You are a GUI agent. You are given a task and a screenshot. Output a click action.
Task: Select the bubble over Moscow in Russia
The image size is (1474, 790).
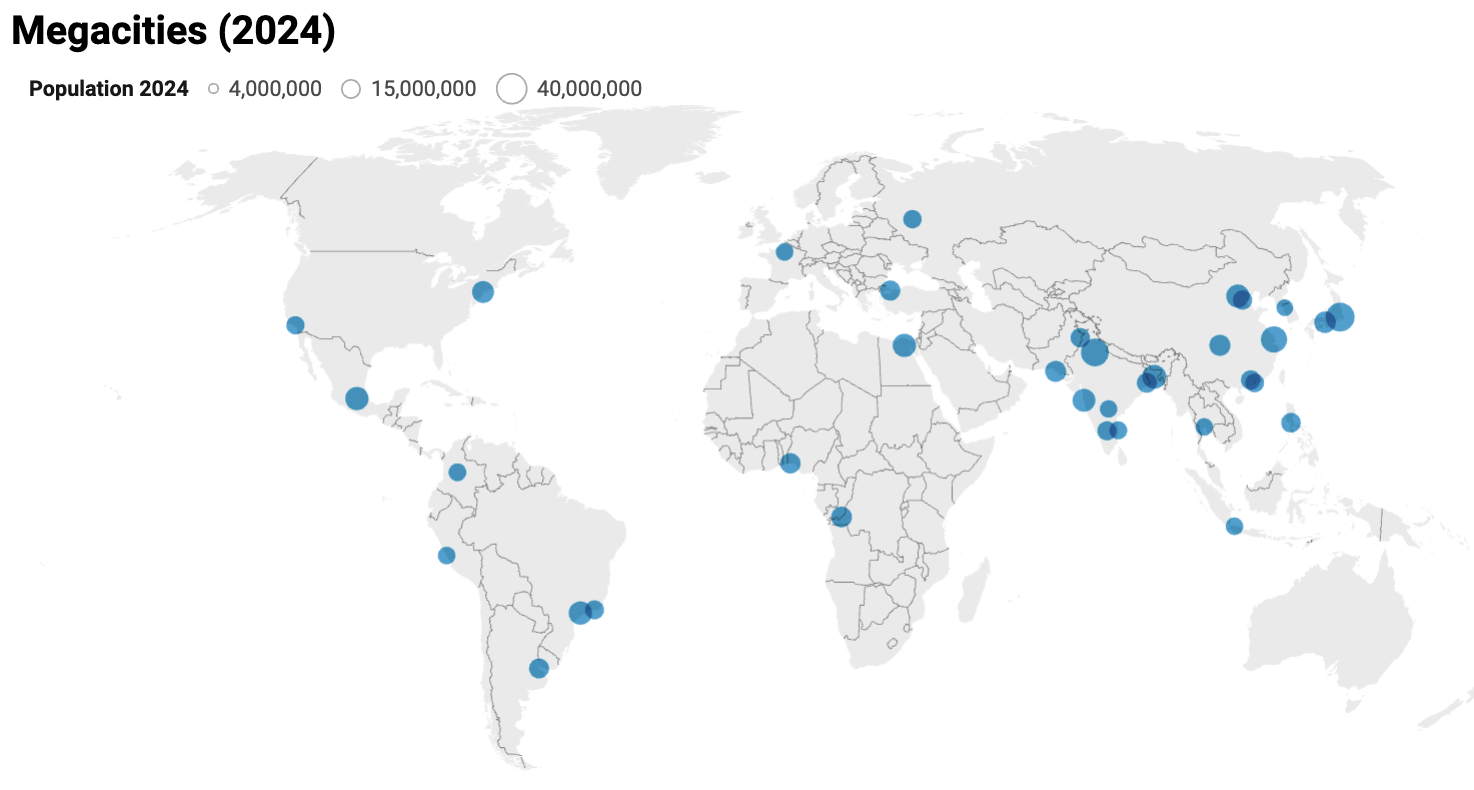tap(912, 219)
